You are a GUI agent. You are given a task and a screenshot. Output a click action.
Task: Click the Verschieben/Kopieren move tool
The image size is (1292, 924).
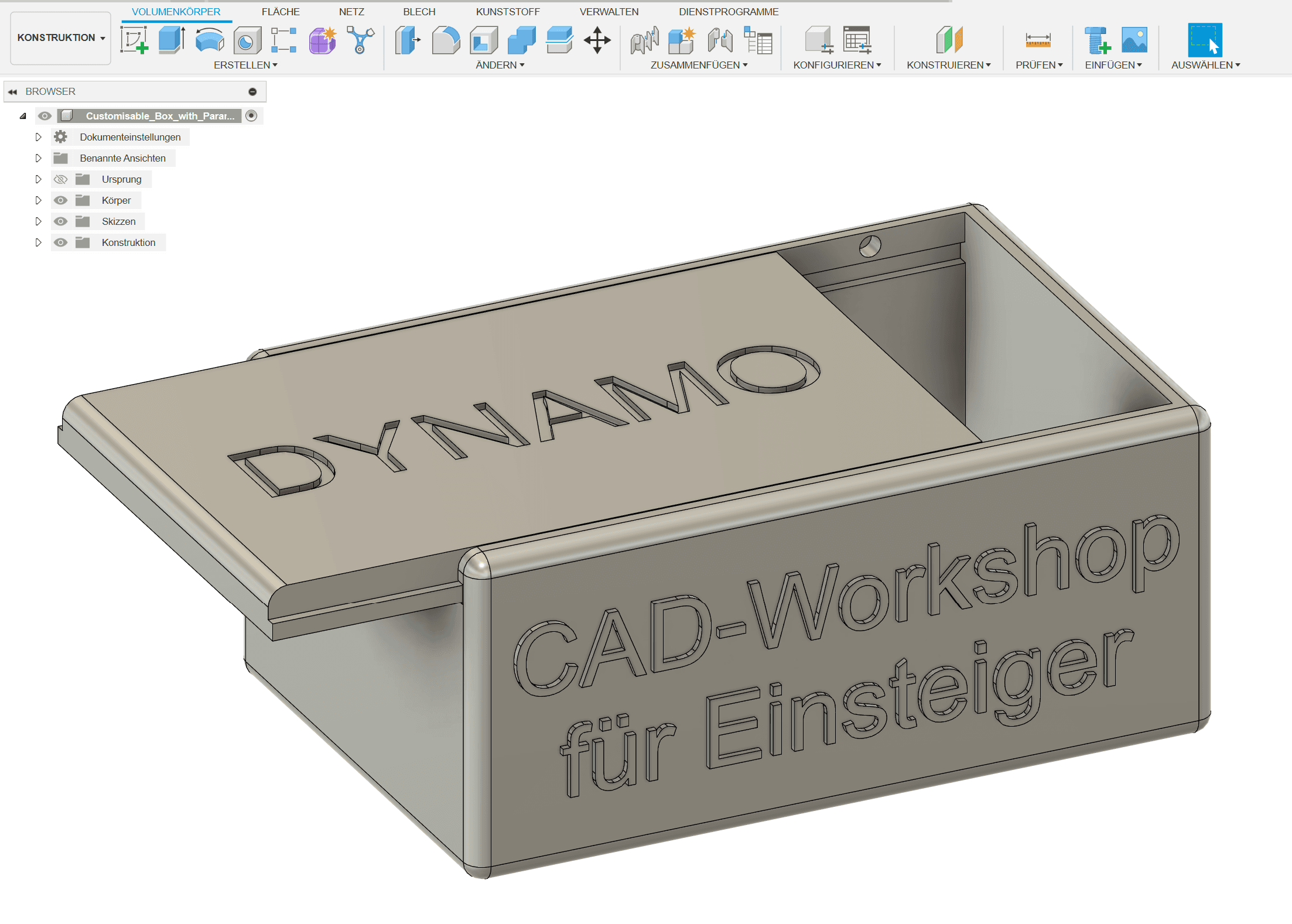[597, 41]
